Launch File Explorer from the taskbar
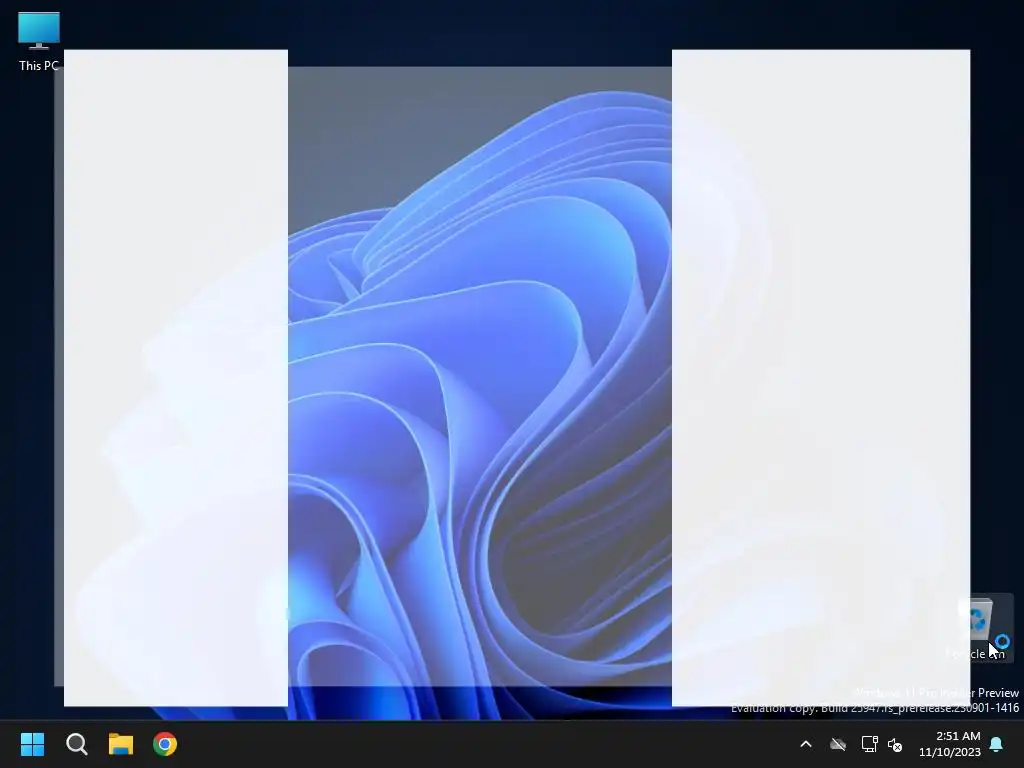1024x768 pixels. (x=121, y=744)
